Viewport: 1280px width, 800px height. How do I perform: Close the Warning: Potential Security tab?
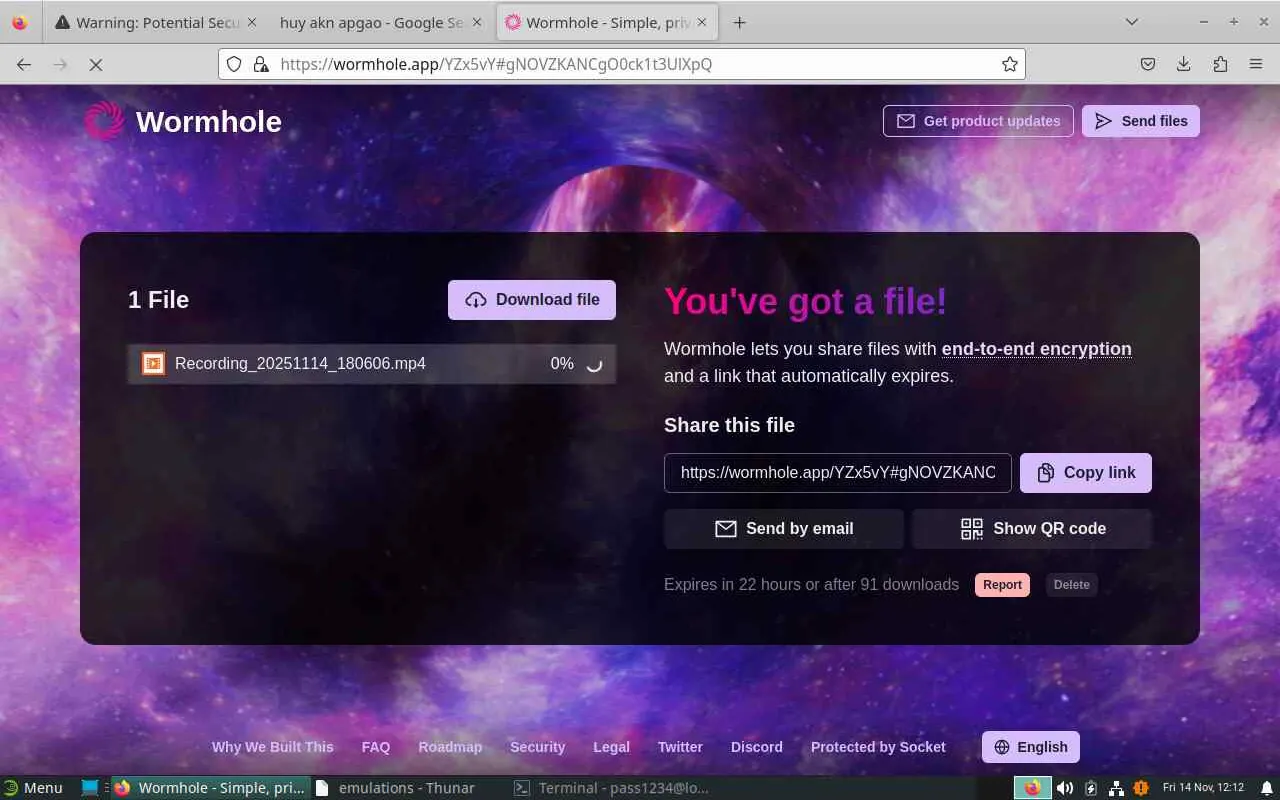[251, 22]
